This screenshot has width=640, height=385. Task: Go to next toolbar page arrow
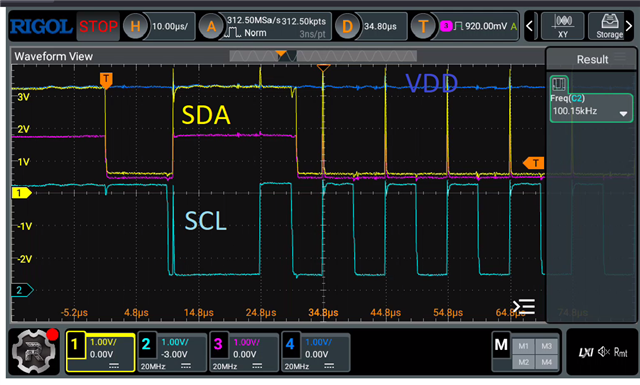pos(629,27)
